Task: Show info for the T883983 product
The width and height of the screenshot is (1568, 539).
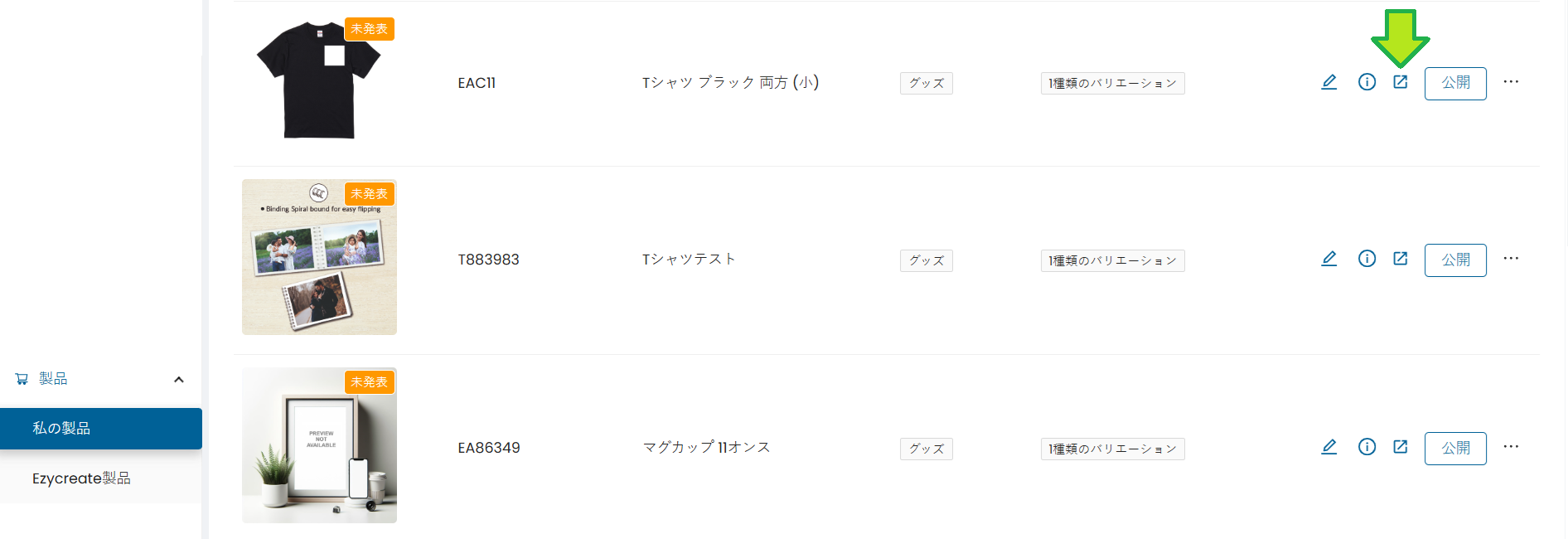Action: click(1367, 259)
